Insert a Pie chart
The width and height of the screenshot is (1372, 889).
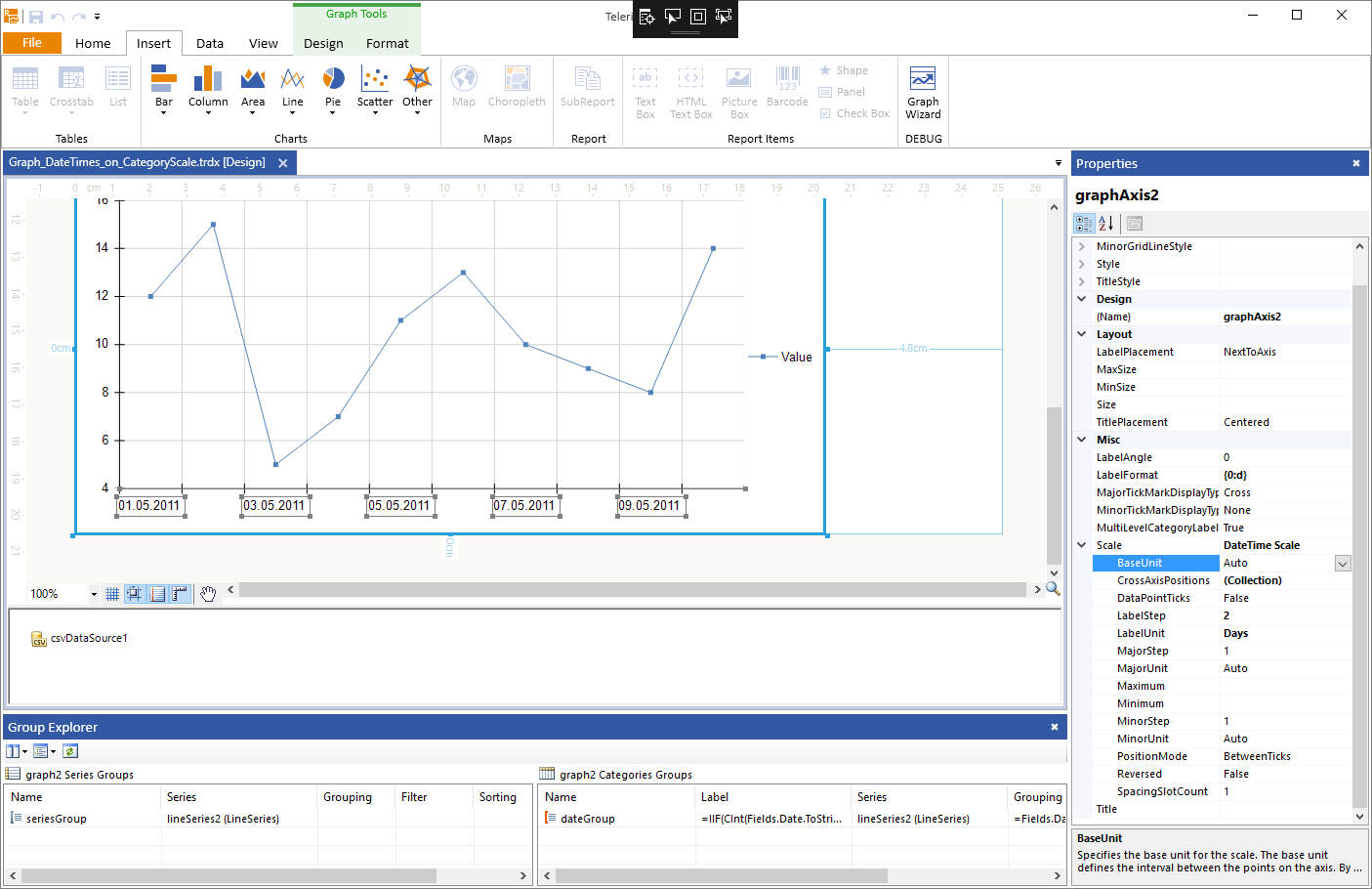[x=333, y=91]
